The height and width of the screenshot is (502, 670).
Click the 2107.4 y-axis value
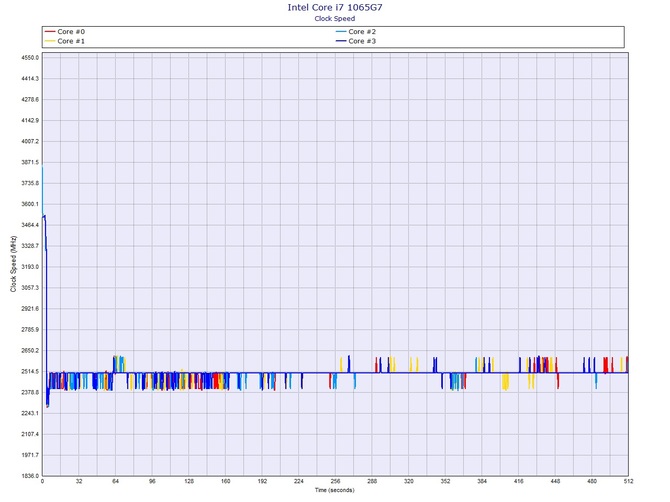[x=30, y=434]
